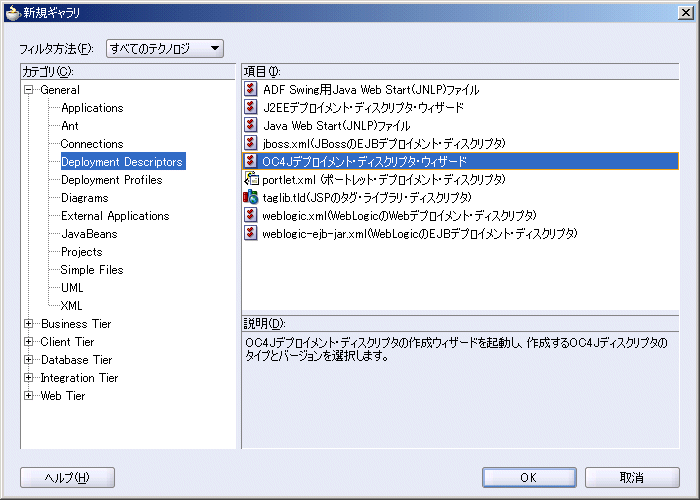Select Client Tier category label
The height and width of the screenshot is (500, 700).
[x=67, y=342]
